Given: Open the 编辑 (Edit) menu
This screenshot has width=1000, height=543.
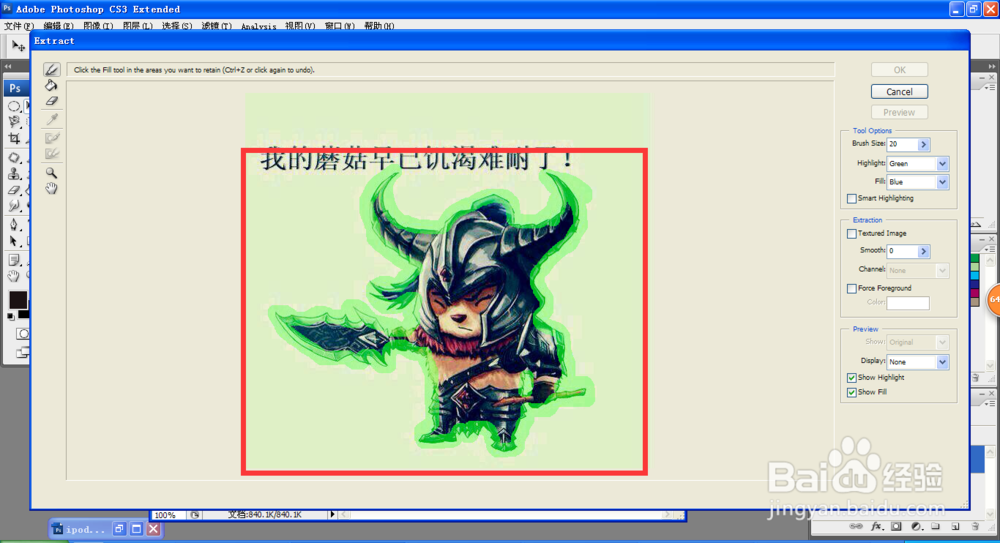Looking at the screenshot, I should pos(58,26).
